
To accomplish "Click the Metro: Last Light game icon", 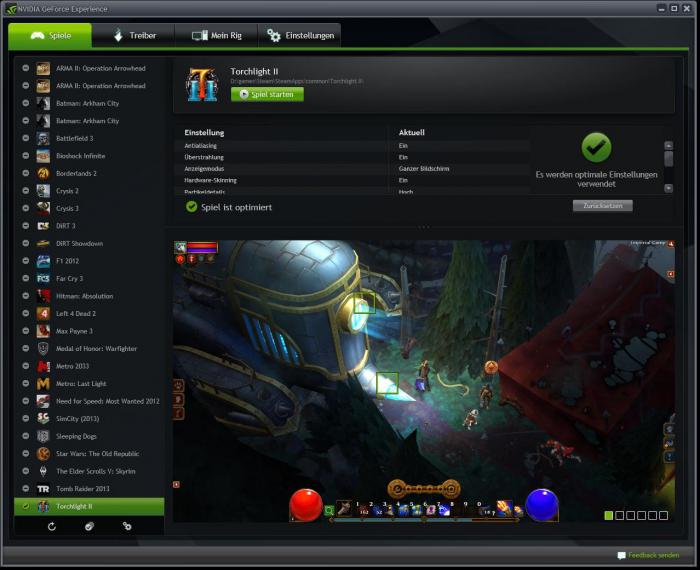I will click(43, 383).
